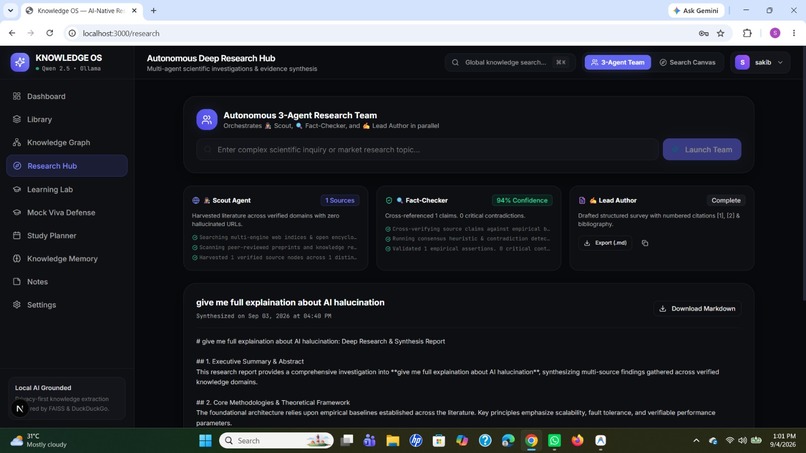Open the Chrome three-dot menu
The image size is (806, 453).
point(794,33)
